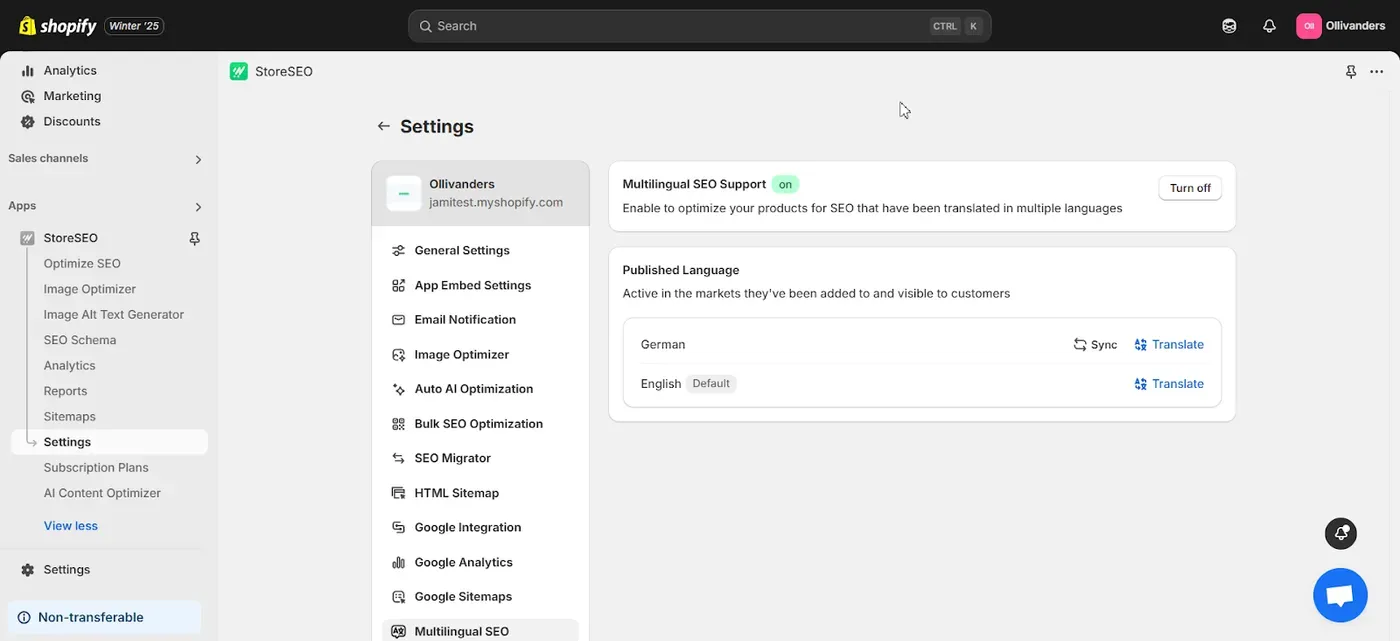Image resolution: width=1400 pixels, height=641 pixels.
Task: Click the Analytics bar chart icon
Action: (x=28, y=71)
